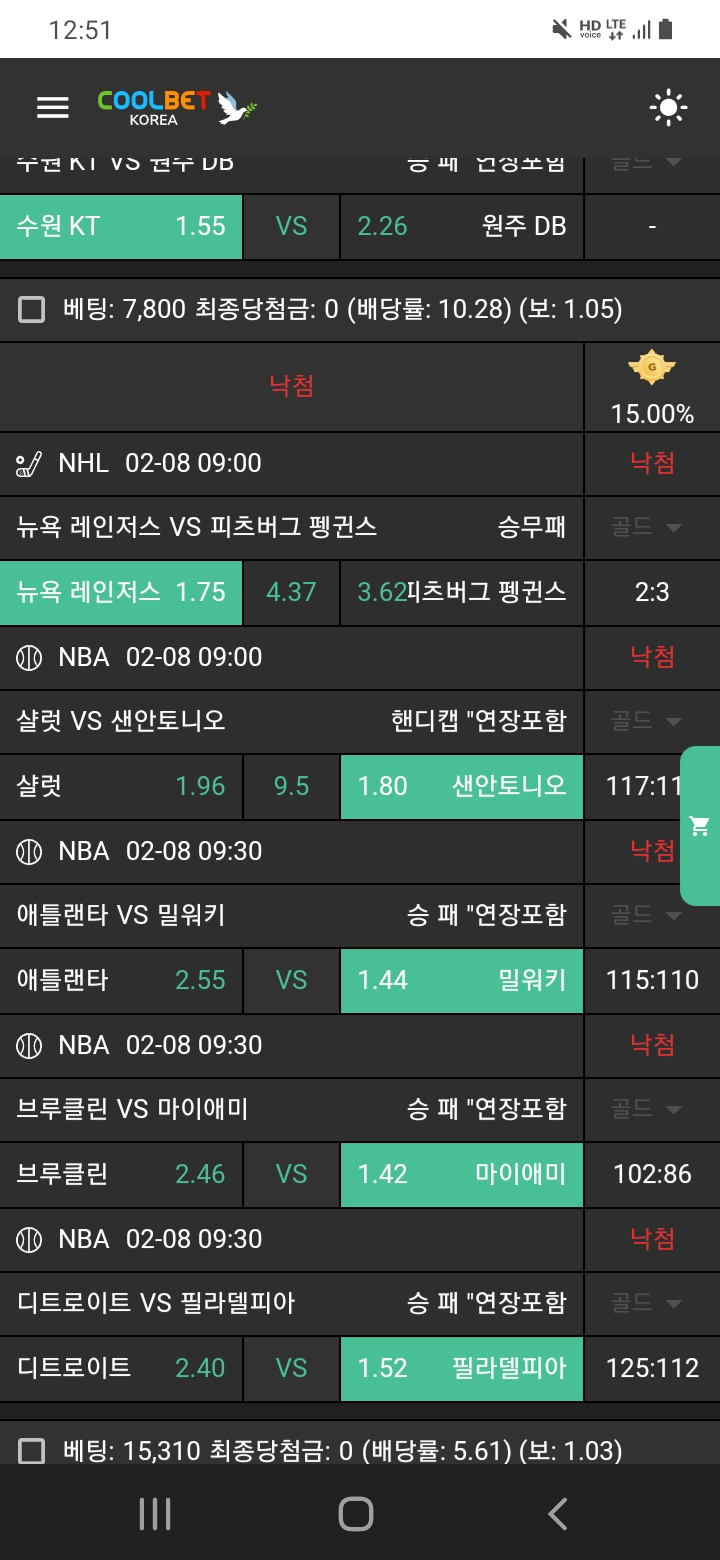The height and width of the screenshot is (1560, 720).
Task: Select 마이애미 odds 1.42
Action: pyautogui.click(x=461, y=1173)
